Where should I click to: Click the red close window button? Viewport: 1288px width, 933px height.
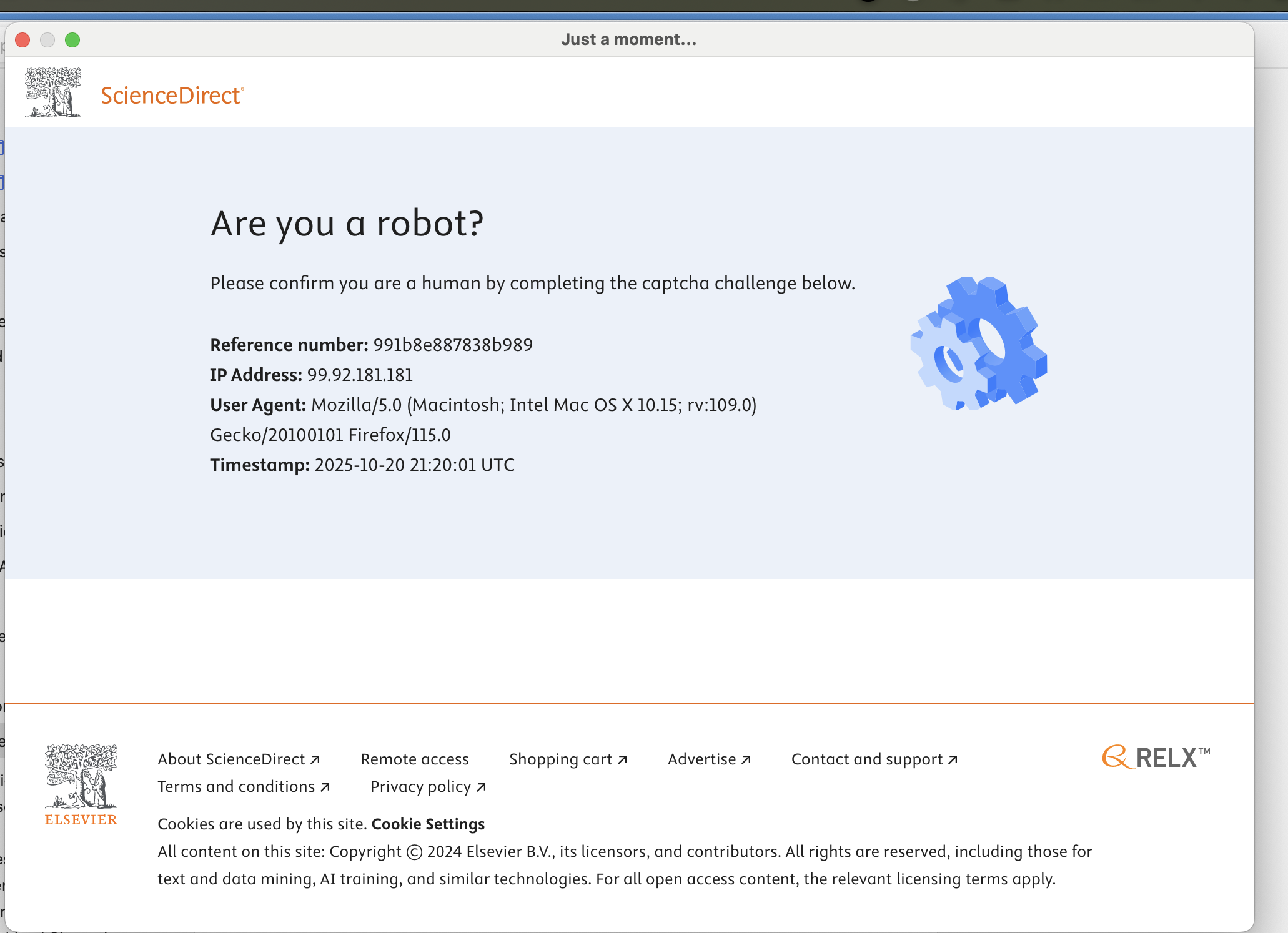(x=22, y=40)
